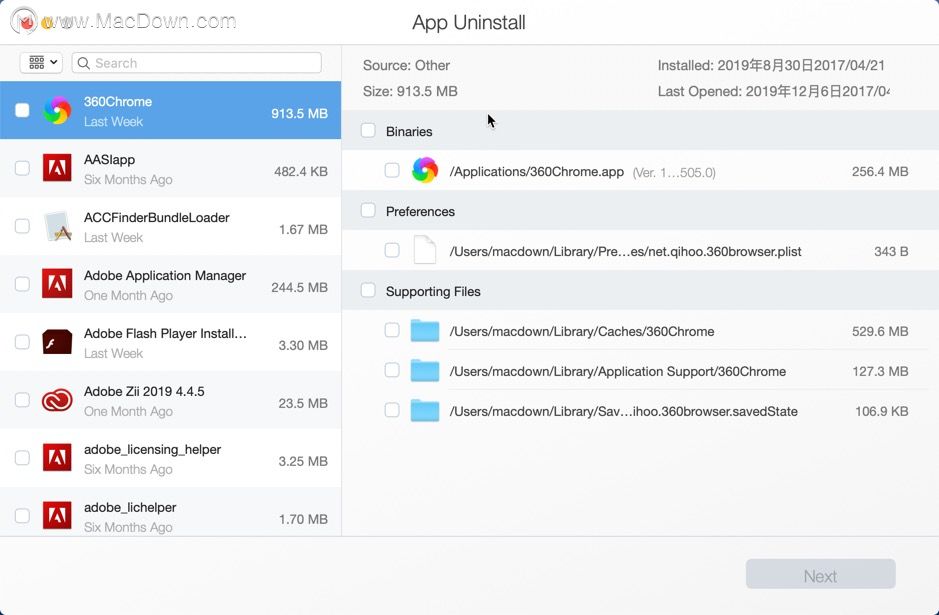Click the Next button

click(x=820, y=575)
